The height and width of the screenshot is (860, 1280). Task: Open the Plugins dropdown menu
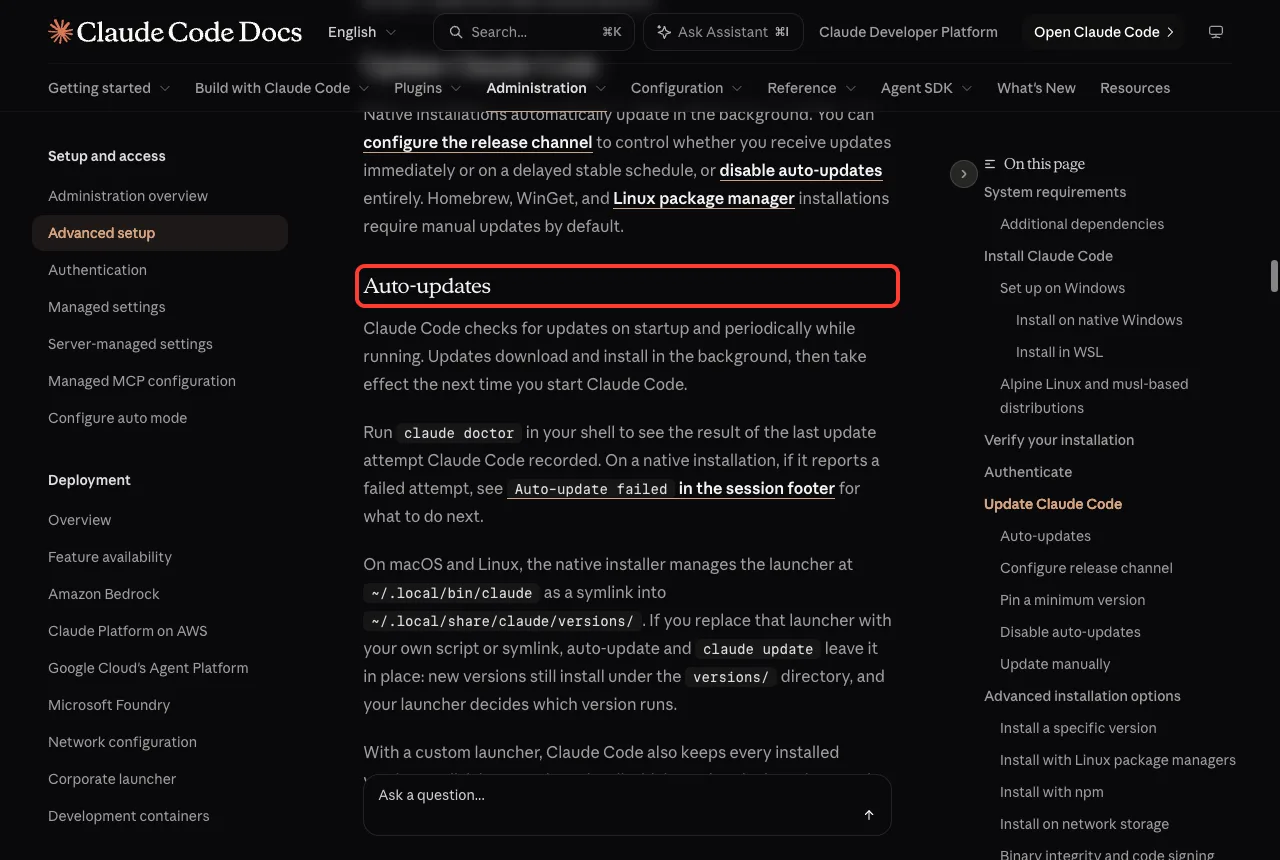tap(428, 88)
